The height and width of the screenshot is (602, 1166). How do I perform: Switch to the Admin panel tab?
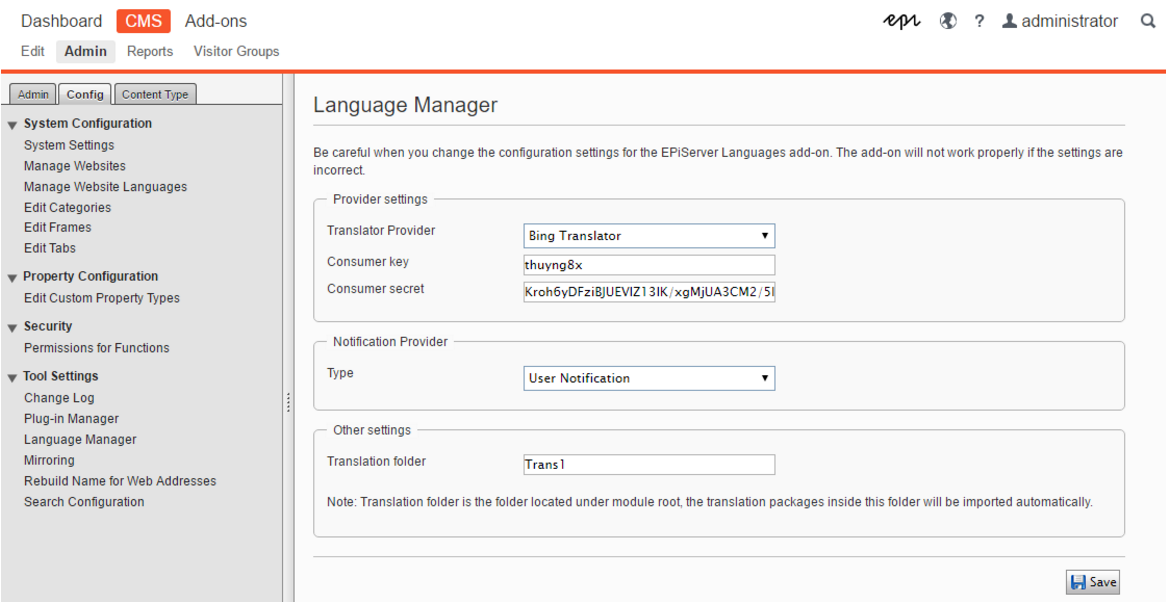pos(33,94)
